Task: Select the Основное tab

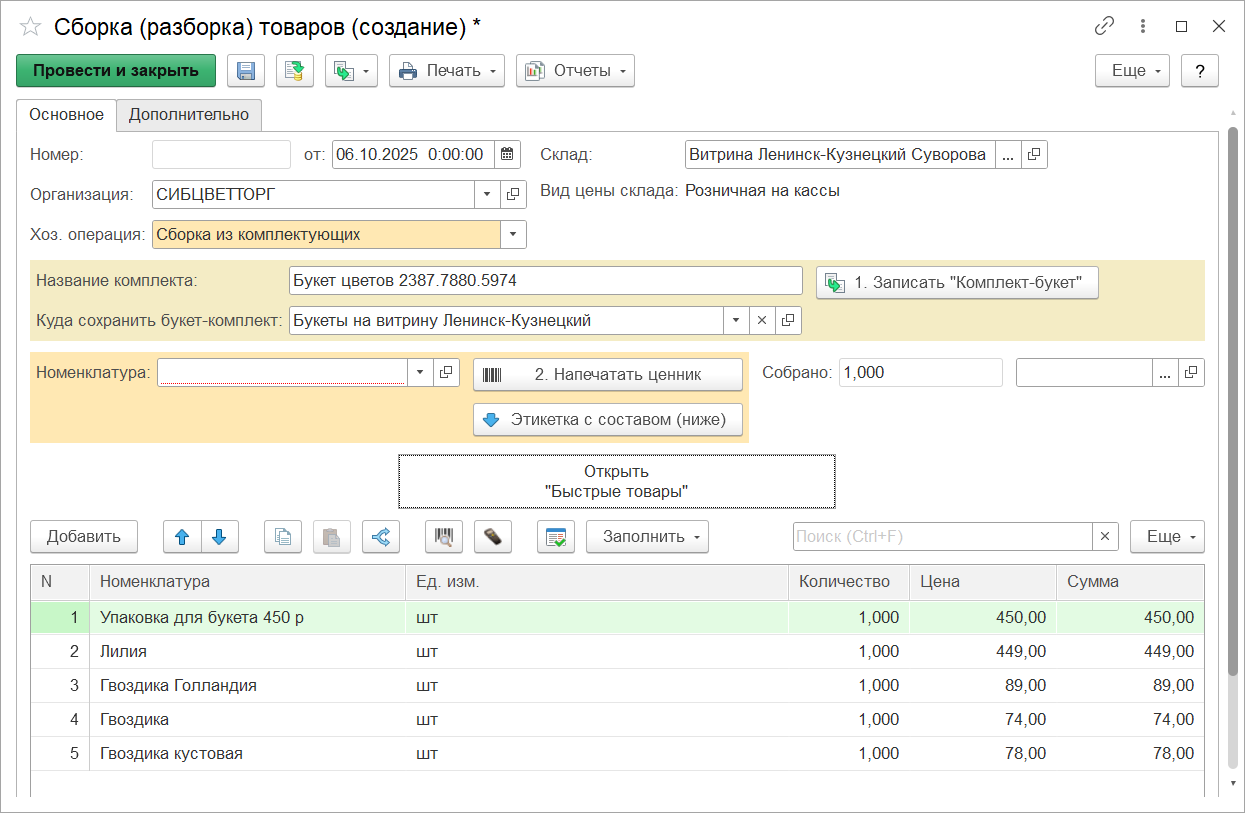Action: click(x=66, y=115)
